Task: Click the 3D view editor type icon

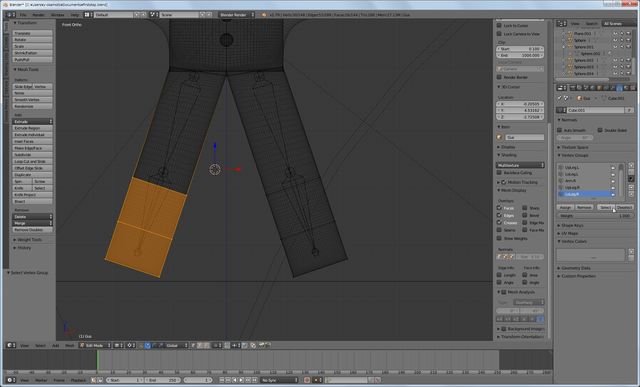Action: (x=11, y=345)
